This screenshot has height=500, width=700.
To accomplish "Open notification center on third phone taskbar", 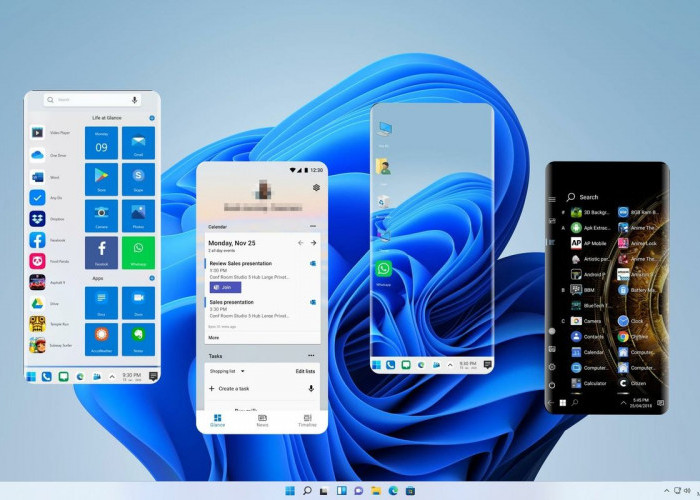I will point(488,365).
